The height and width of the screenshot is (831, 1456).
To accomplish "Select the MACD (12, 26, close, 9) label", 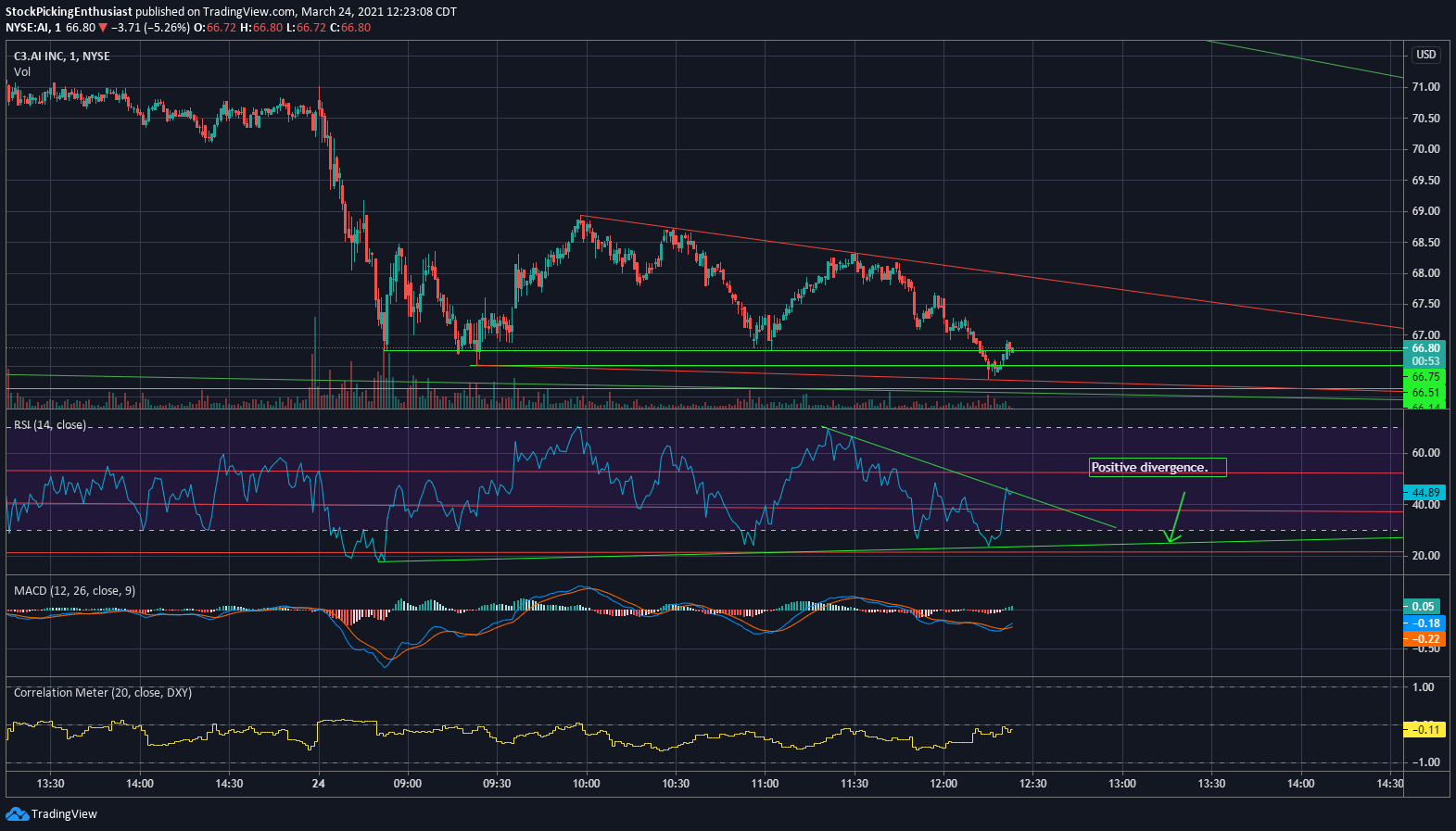I will tap(74, 590).
